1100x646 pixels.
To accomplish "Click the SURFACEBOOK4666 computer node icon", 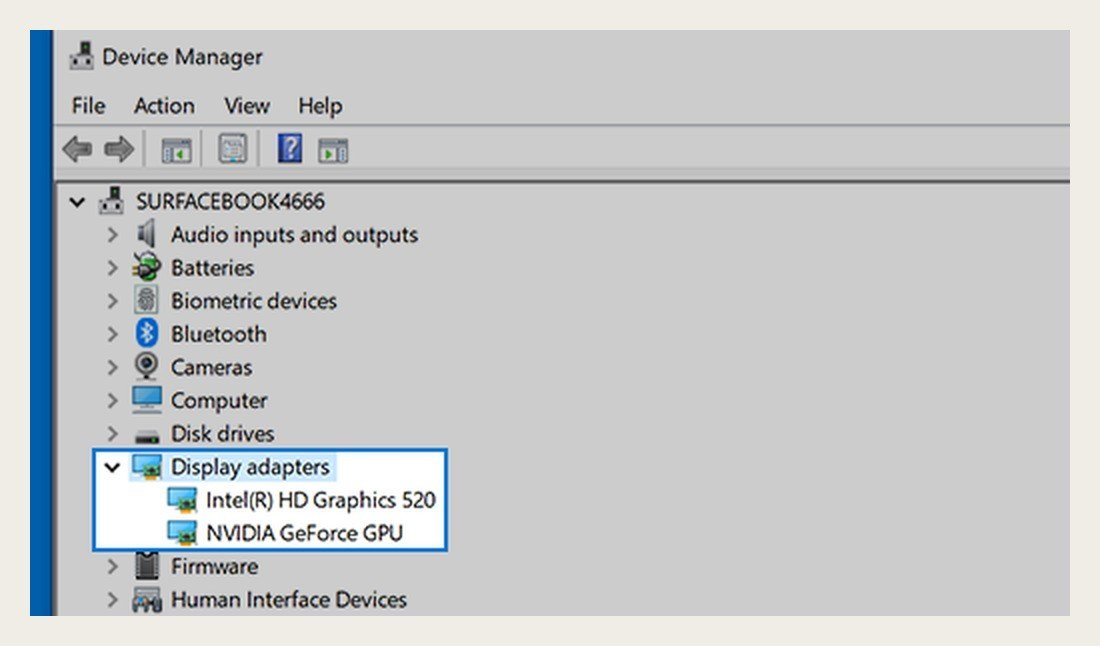I will [x=112, y=201].
